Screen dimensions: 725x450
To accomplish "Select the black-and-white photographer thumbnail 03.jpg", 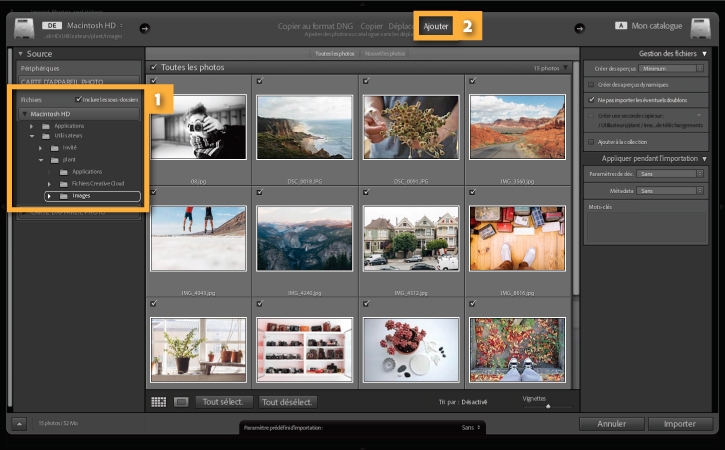I will point(198,127).
